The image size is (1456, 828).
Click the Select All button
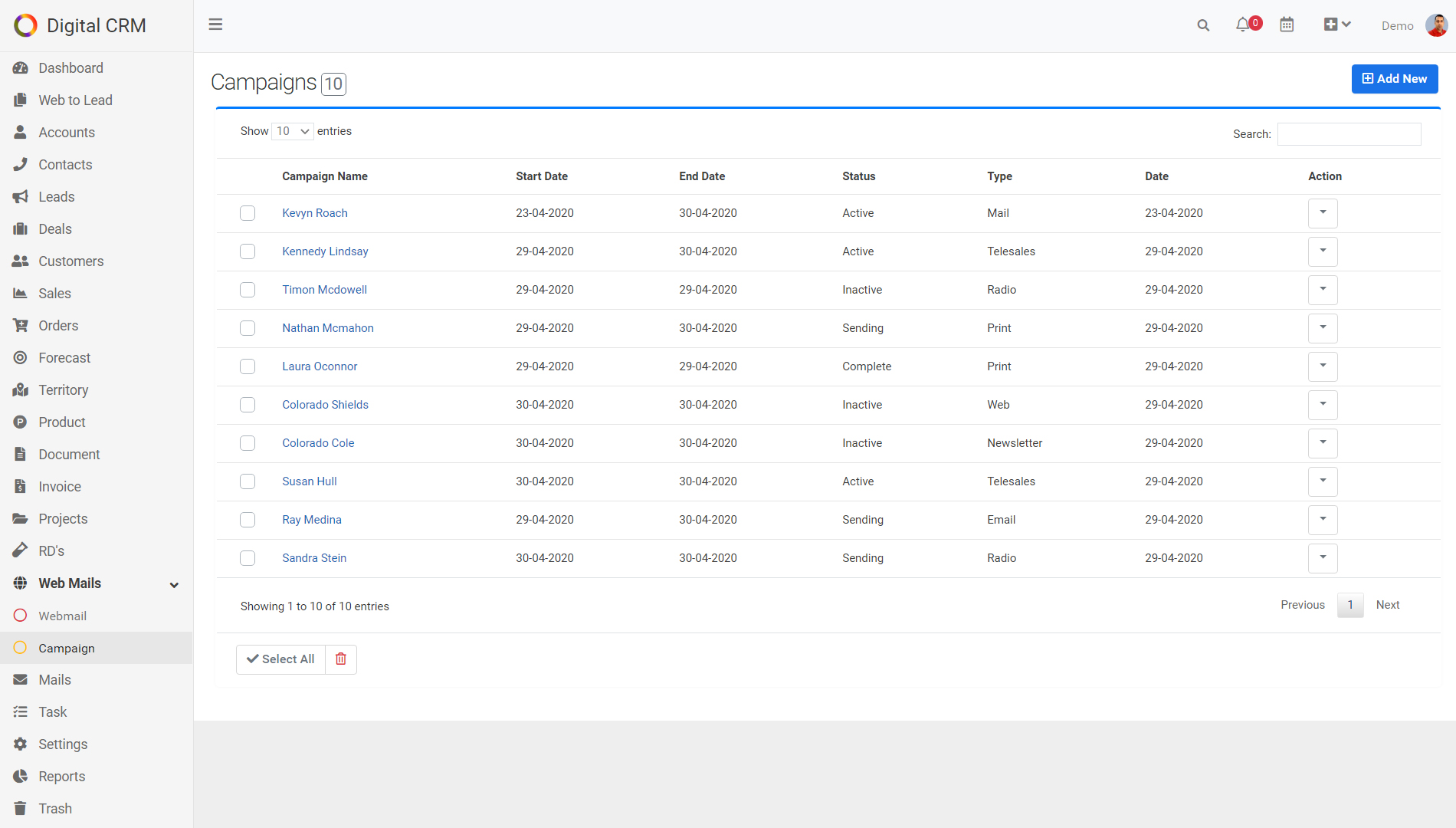point(280,659)
